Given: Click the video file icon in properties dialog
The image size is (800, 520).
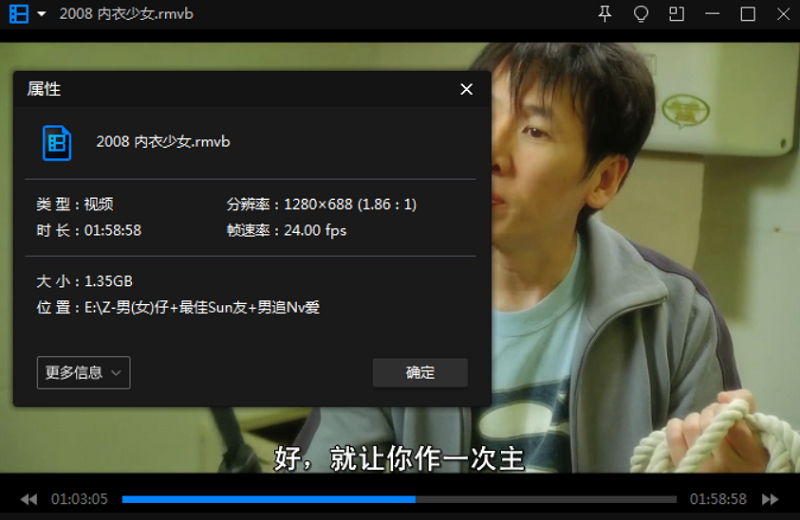Looking at the screenshot, I should coord(57,142).
